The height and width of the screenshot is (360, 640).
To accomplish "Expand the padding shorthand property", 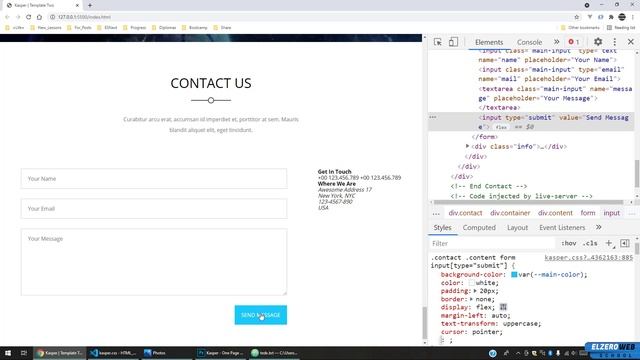I will 475,291.
